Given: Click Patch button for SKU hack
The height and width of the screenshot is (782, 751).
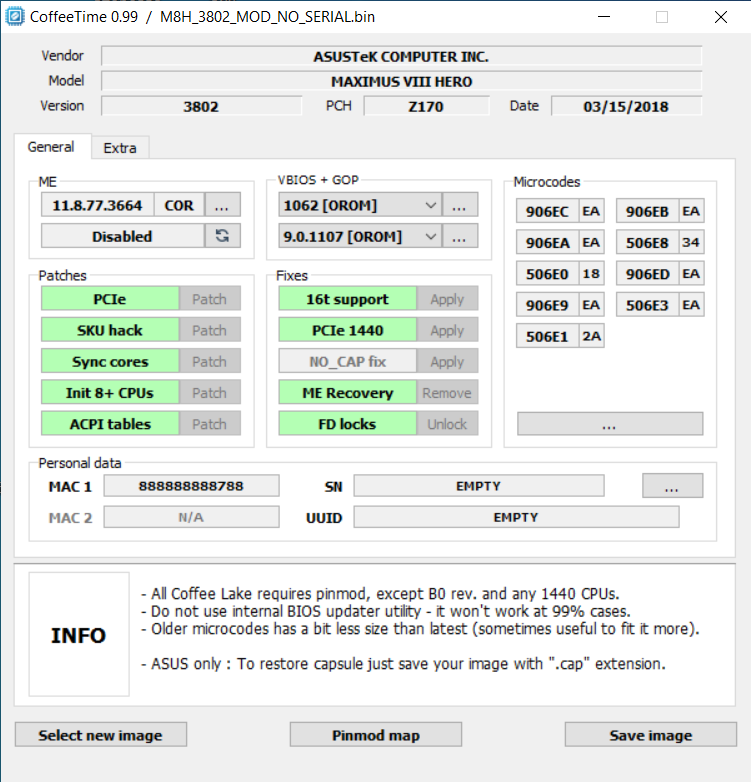Looking at the screenshot, I should (x=209, y=330).
